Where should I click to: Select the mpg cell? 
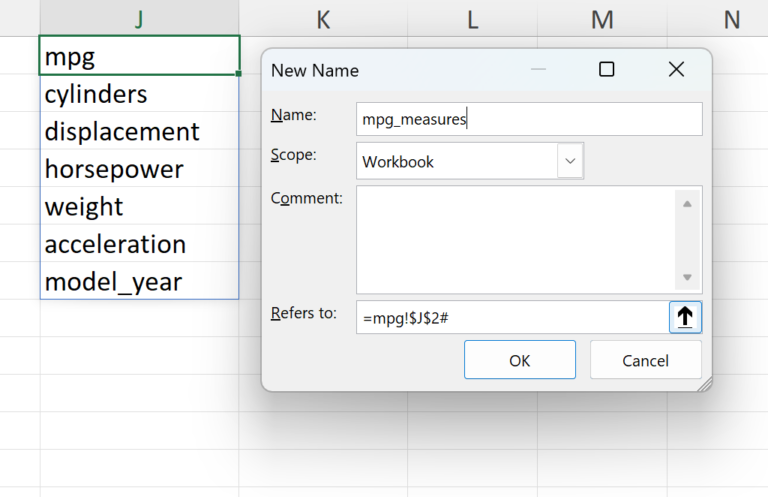point(139,56)
